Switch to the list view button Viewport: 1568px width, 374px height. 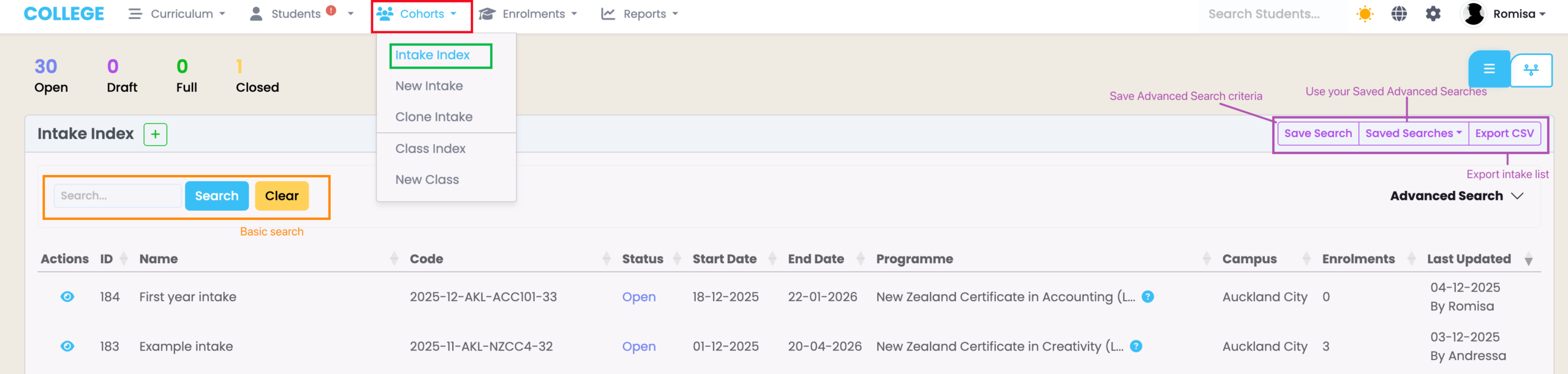pos(1489,69)
